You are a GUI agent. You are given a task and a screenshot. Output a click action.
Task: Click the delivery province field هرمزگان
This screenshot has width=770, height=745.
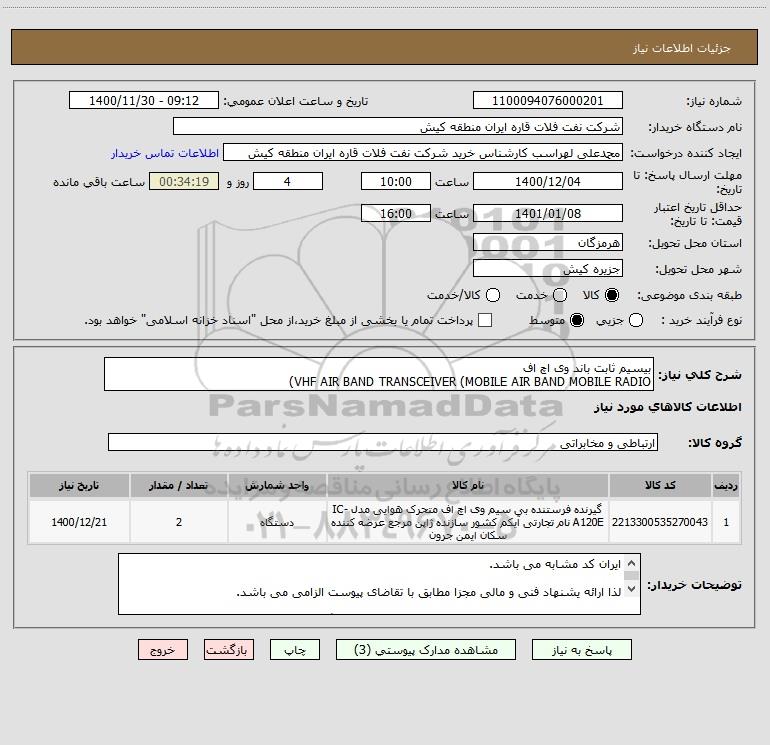tap(548, 242)
